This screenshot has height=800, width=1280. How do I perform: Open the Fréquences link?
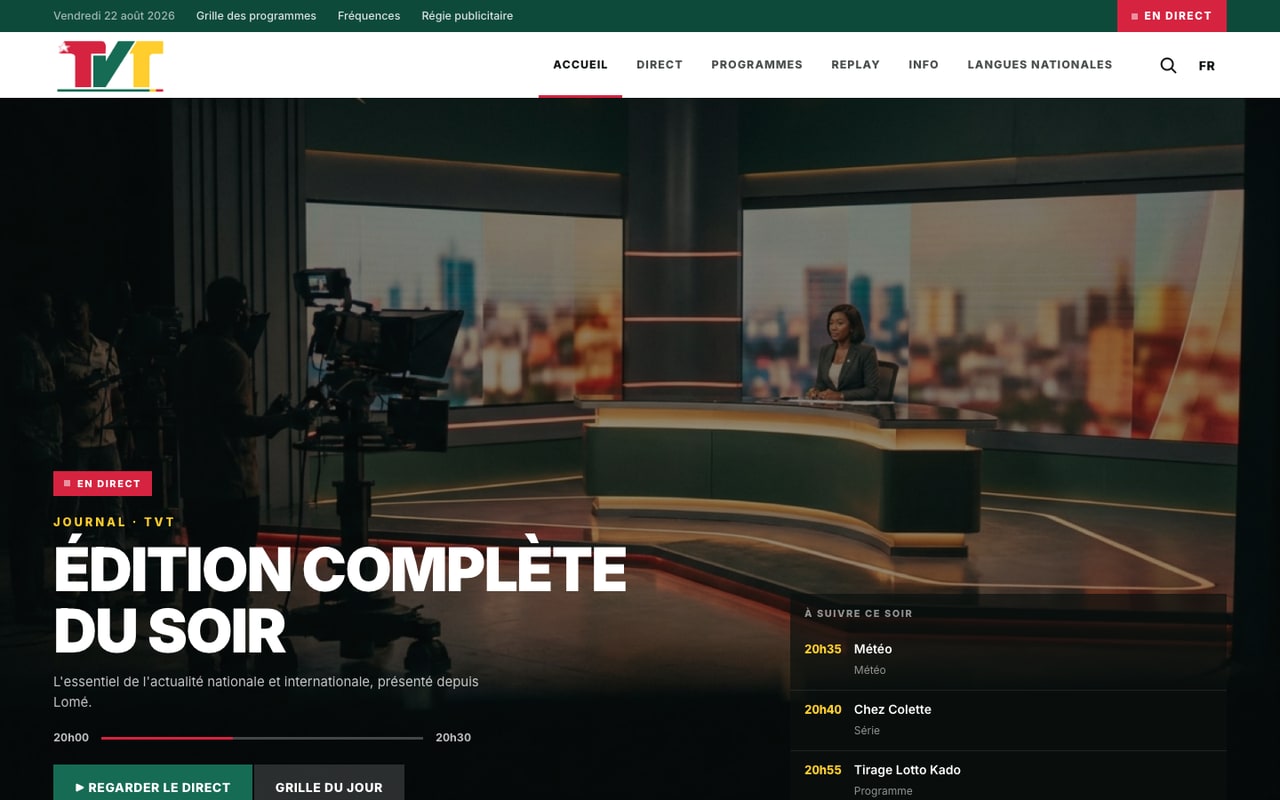pos(369,16)
